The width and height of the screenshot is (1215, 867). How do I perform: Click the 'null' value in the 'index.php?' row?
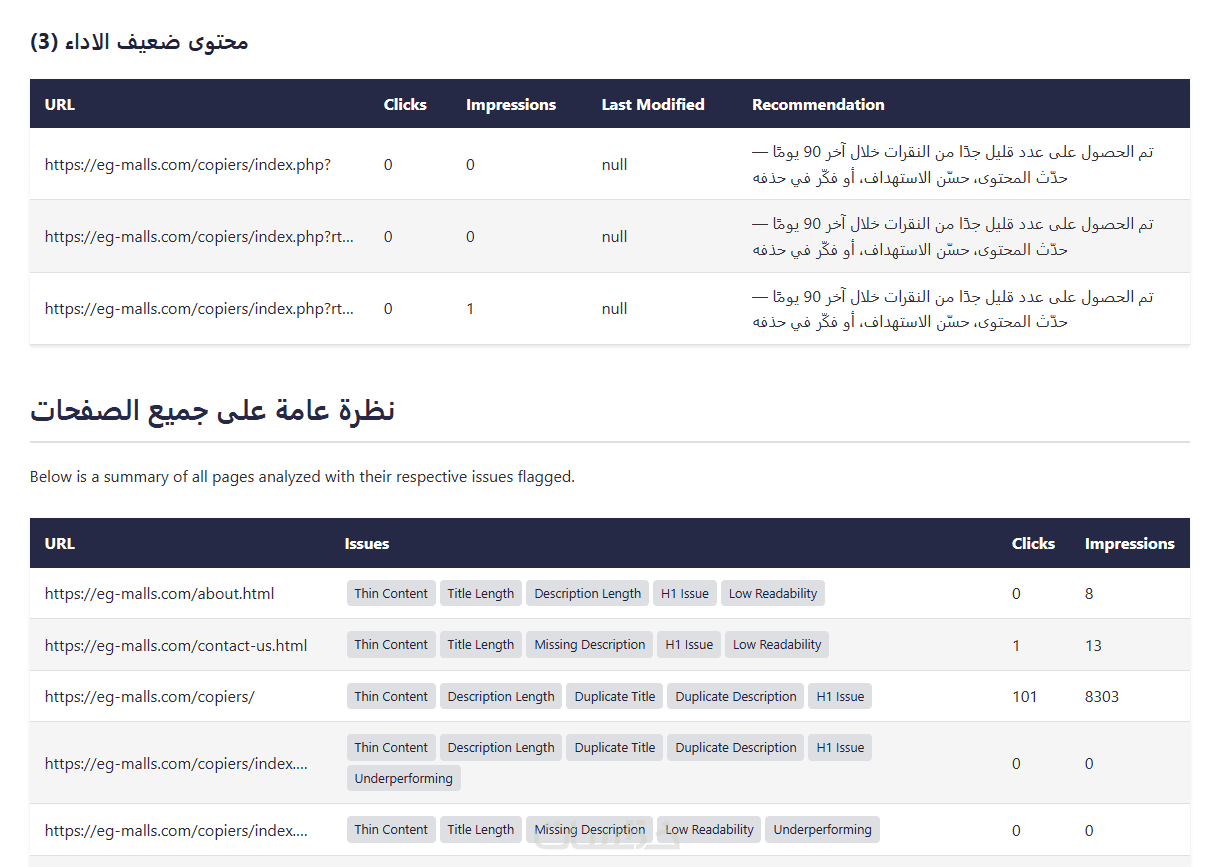[615, 164]
